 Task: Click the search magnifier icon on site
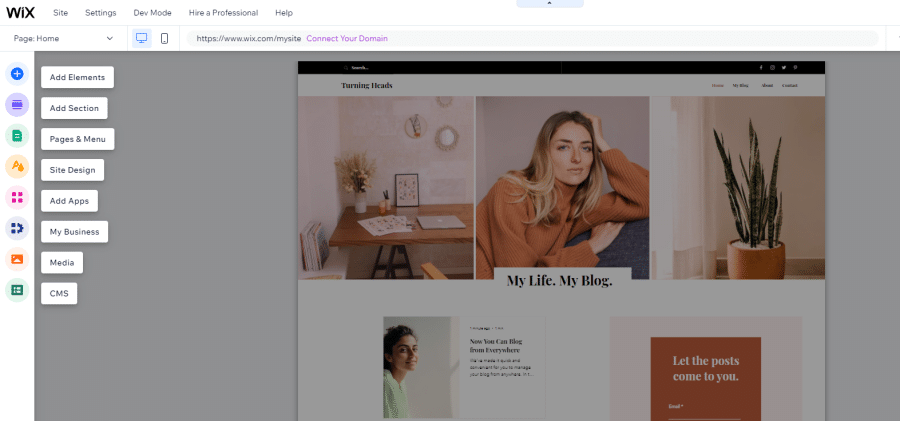(346, 68)
